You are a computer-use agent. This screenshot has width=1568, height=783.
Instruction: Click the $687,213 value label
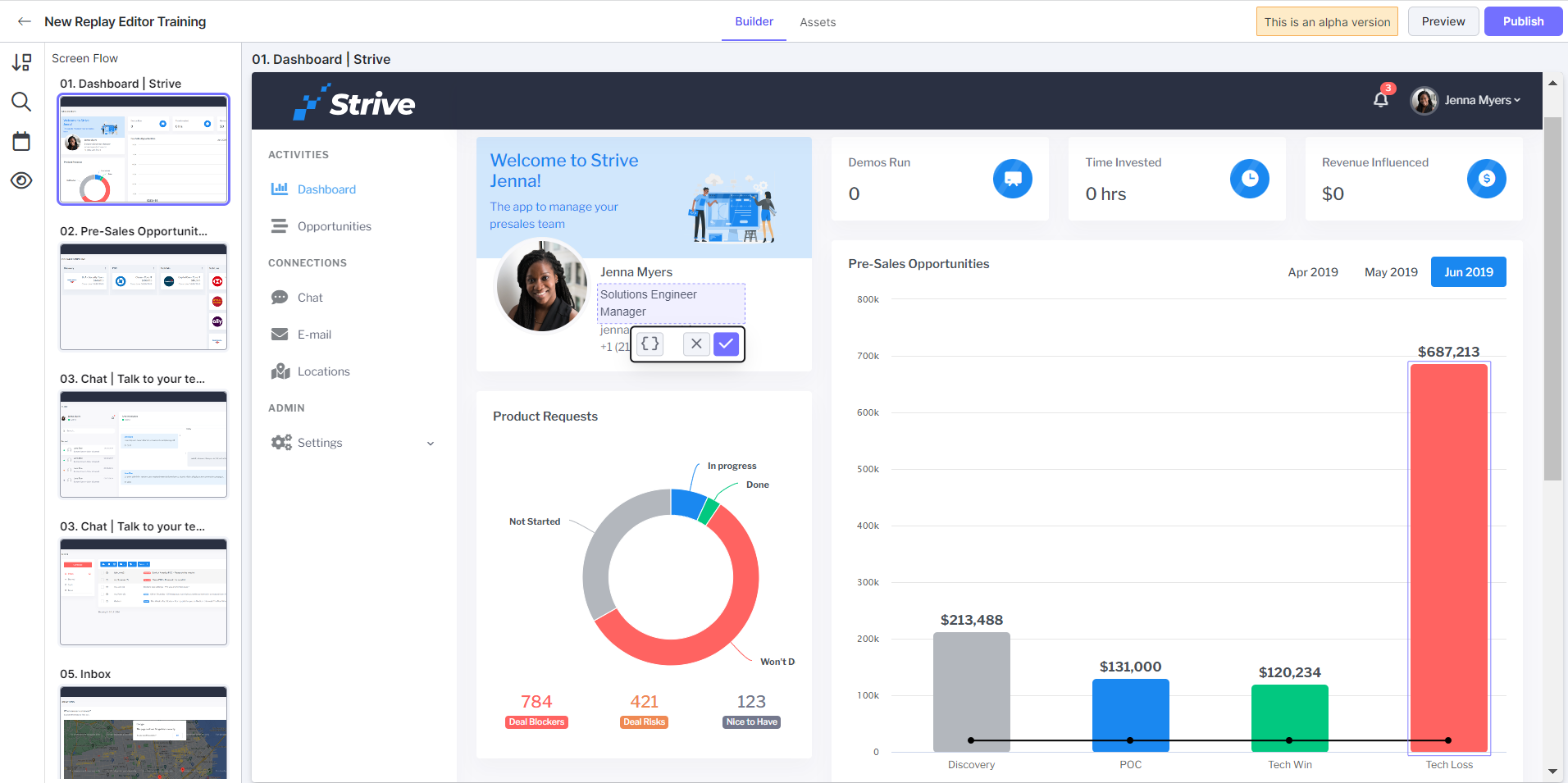1449,352
